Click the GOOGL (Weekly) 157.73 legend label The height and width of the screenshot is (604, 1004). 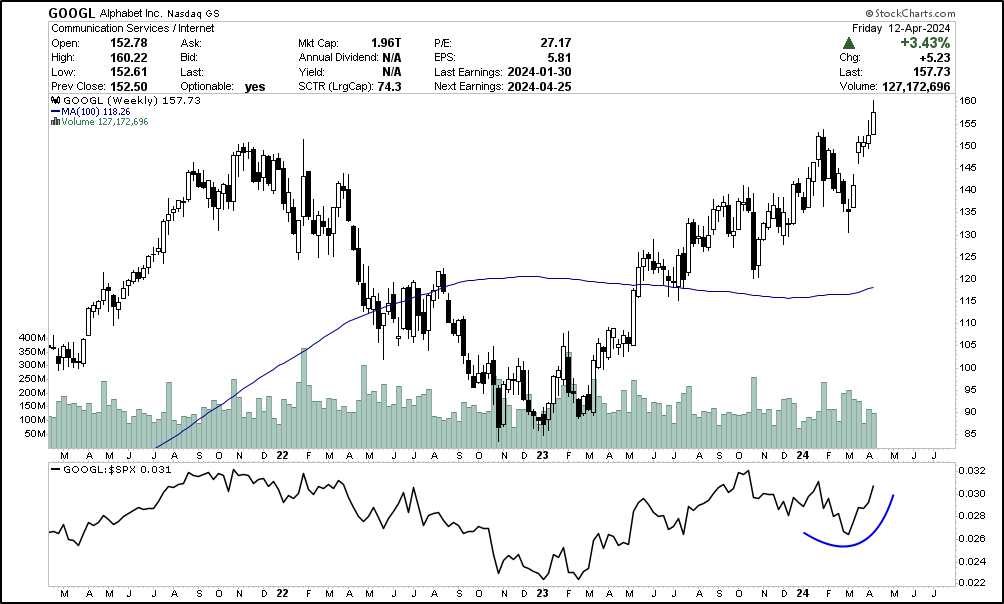(x=132, y=101)
